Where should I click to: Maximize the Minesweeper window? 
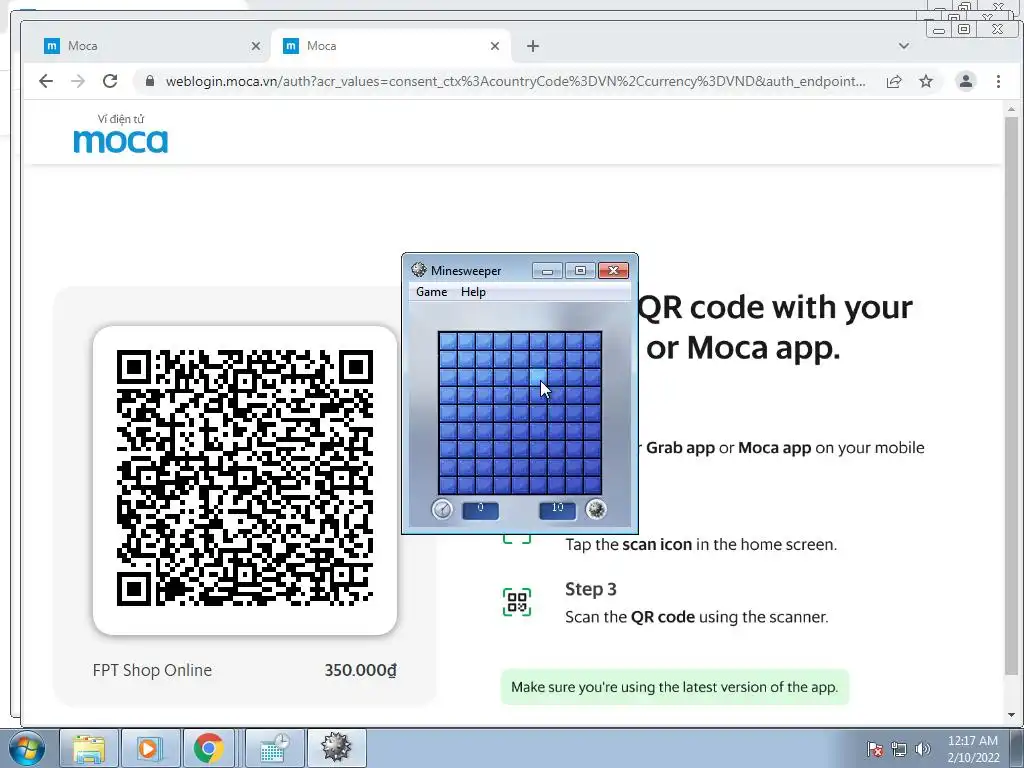(580, 270)
